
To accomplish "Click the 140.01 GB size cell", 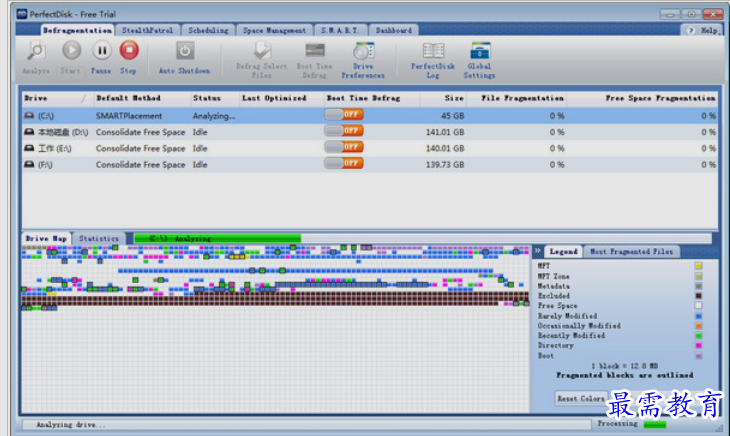I will click(445, 148).
